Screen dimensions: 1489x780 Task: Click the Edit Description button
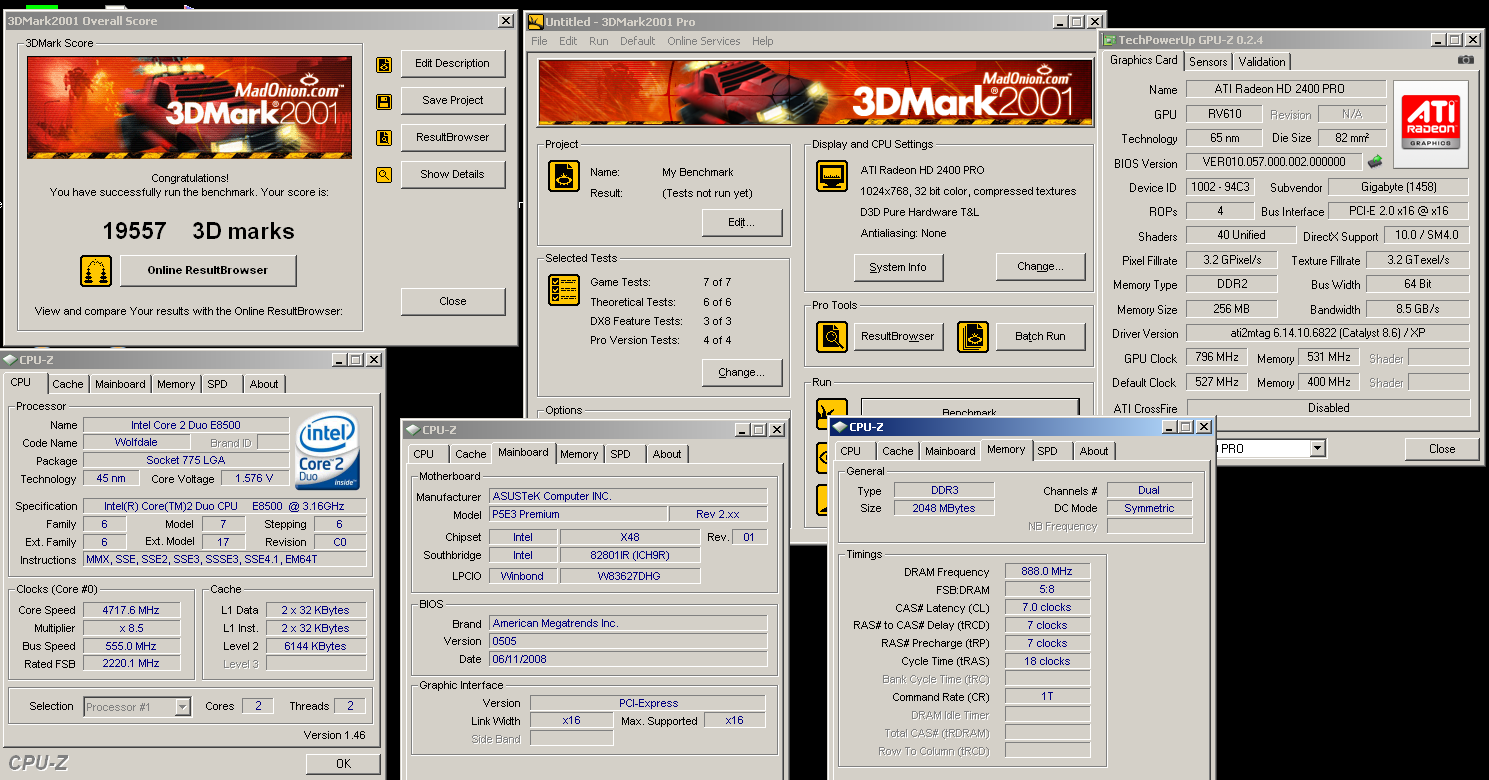coord(453,64)
